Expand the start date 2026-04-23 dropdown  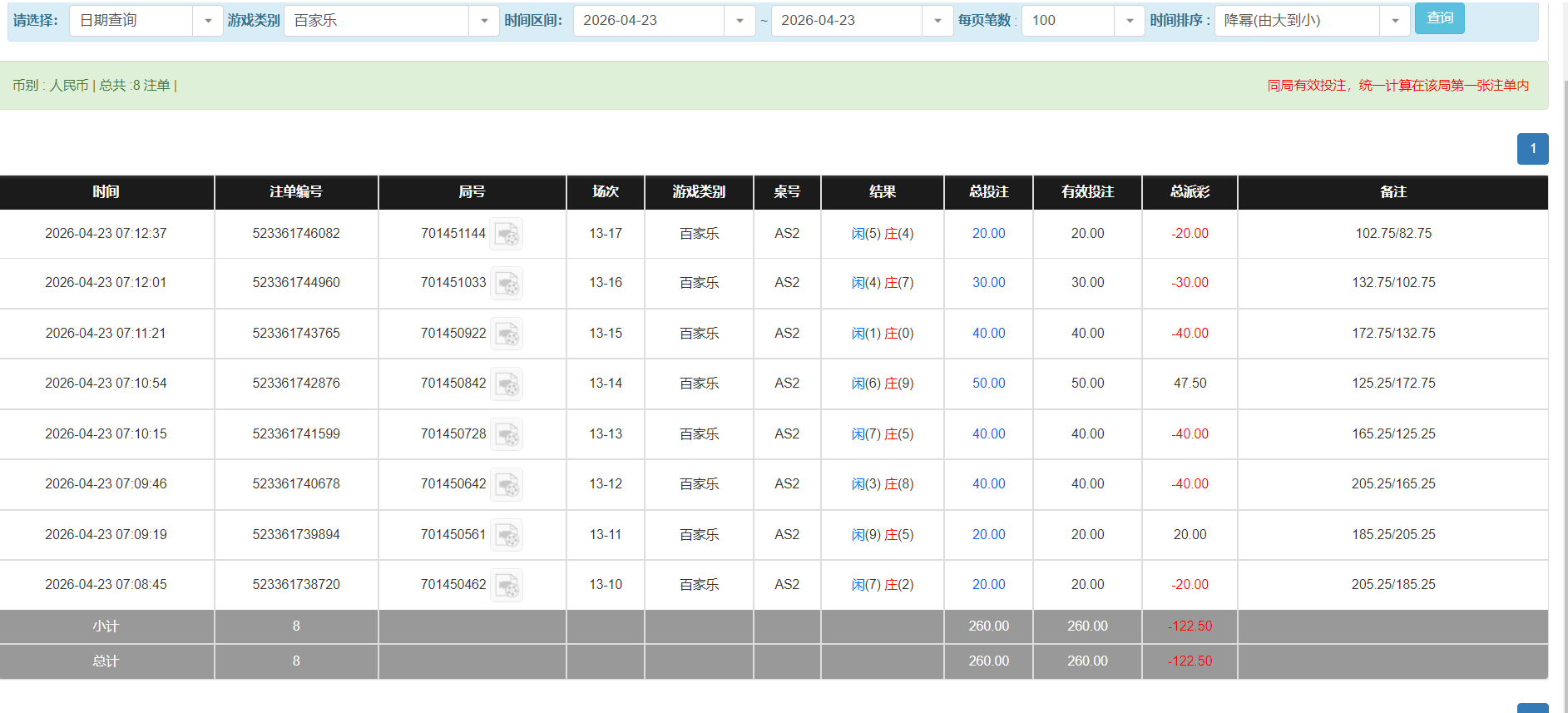pyautogui.click(x=739, y=21)
